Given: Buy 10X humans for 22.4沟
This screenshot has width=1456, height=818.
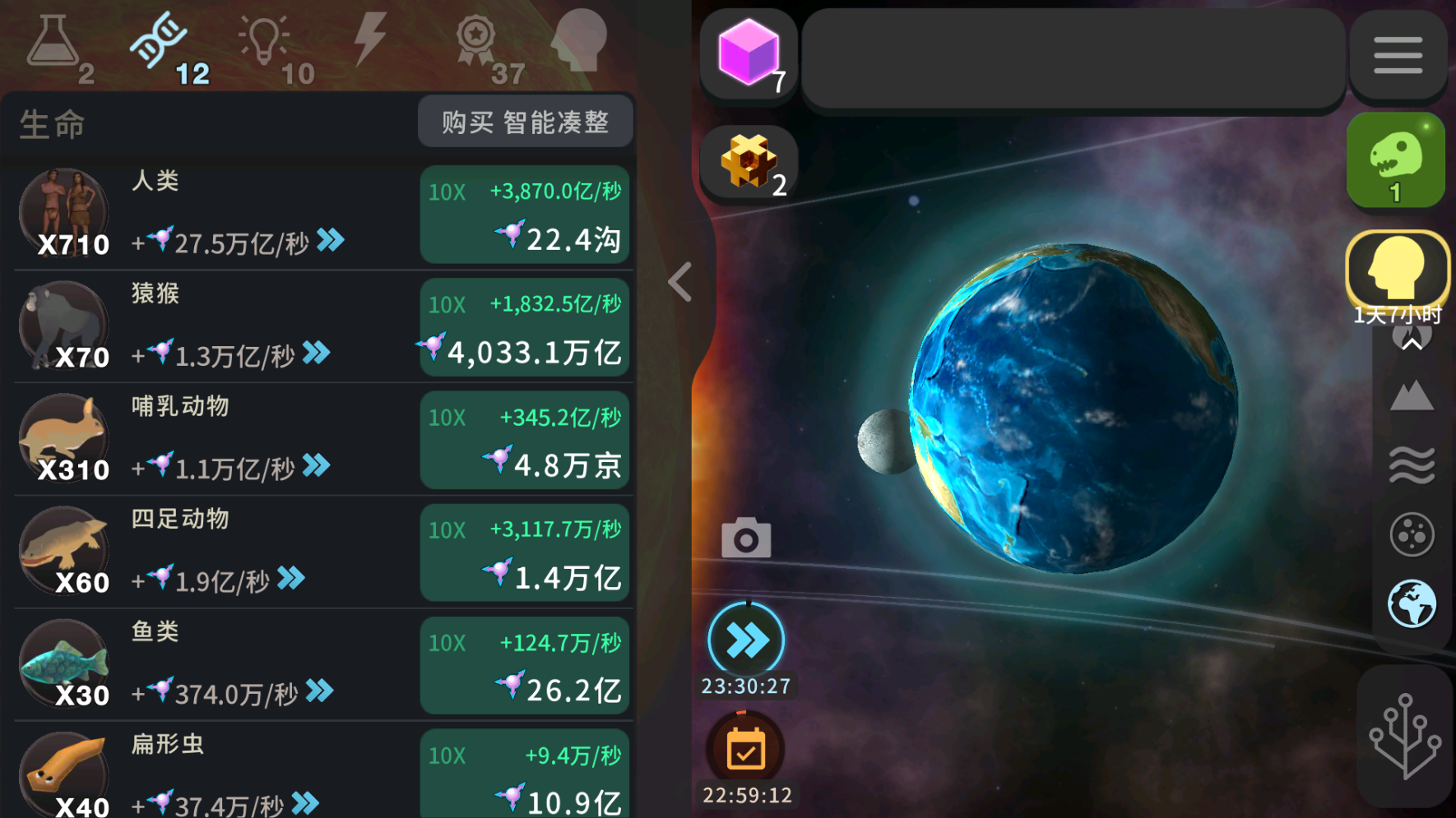Looking at the screenshot, I should tap(525, 215).
